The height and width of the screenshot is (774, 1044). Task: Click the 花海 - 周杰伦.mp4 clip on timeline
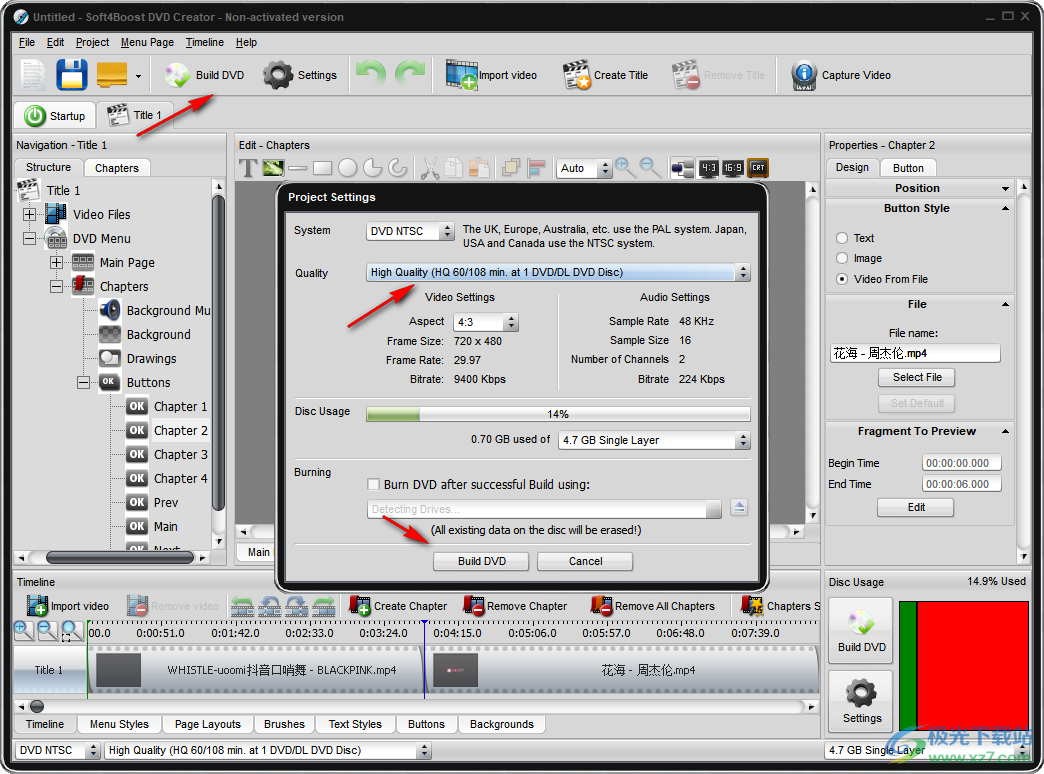pyautogui.click(x=621, y=670)
